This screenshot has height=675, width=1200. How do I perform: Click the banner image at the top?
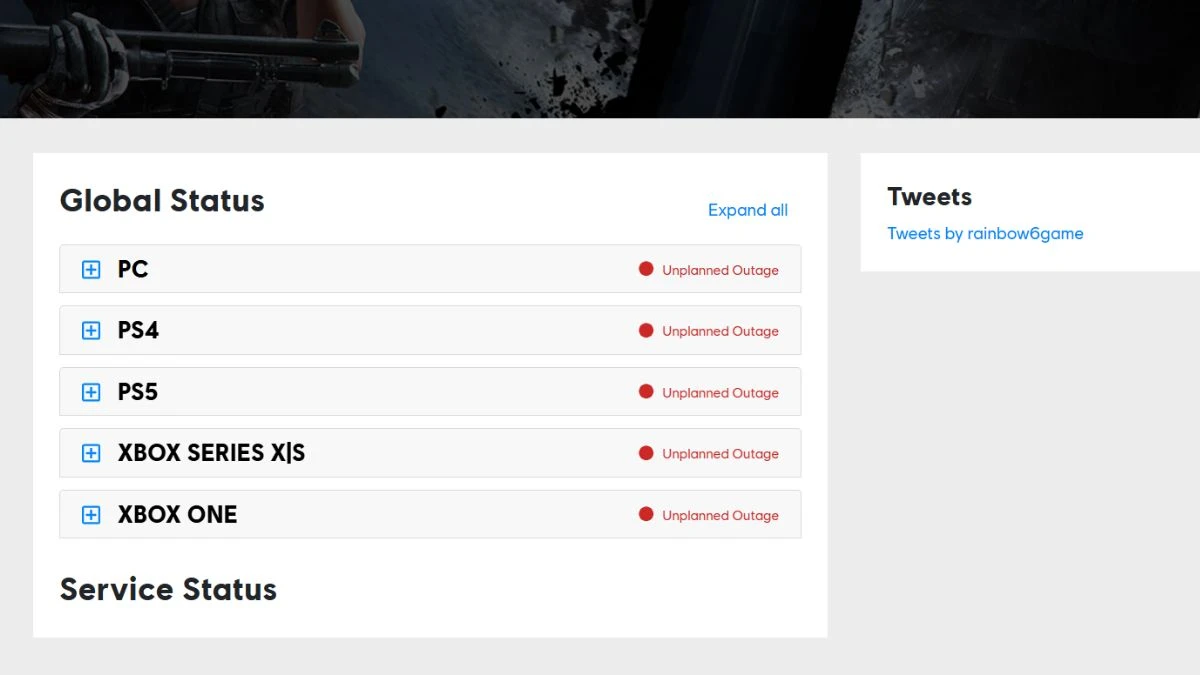tap(600, 60)
